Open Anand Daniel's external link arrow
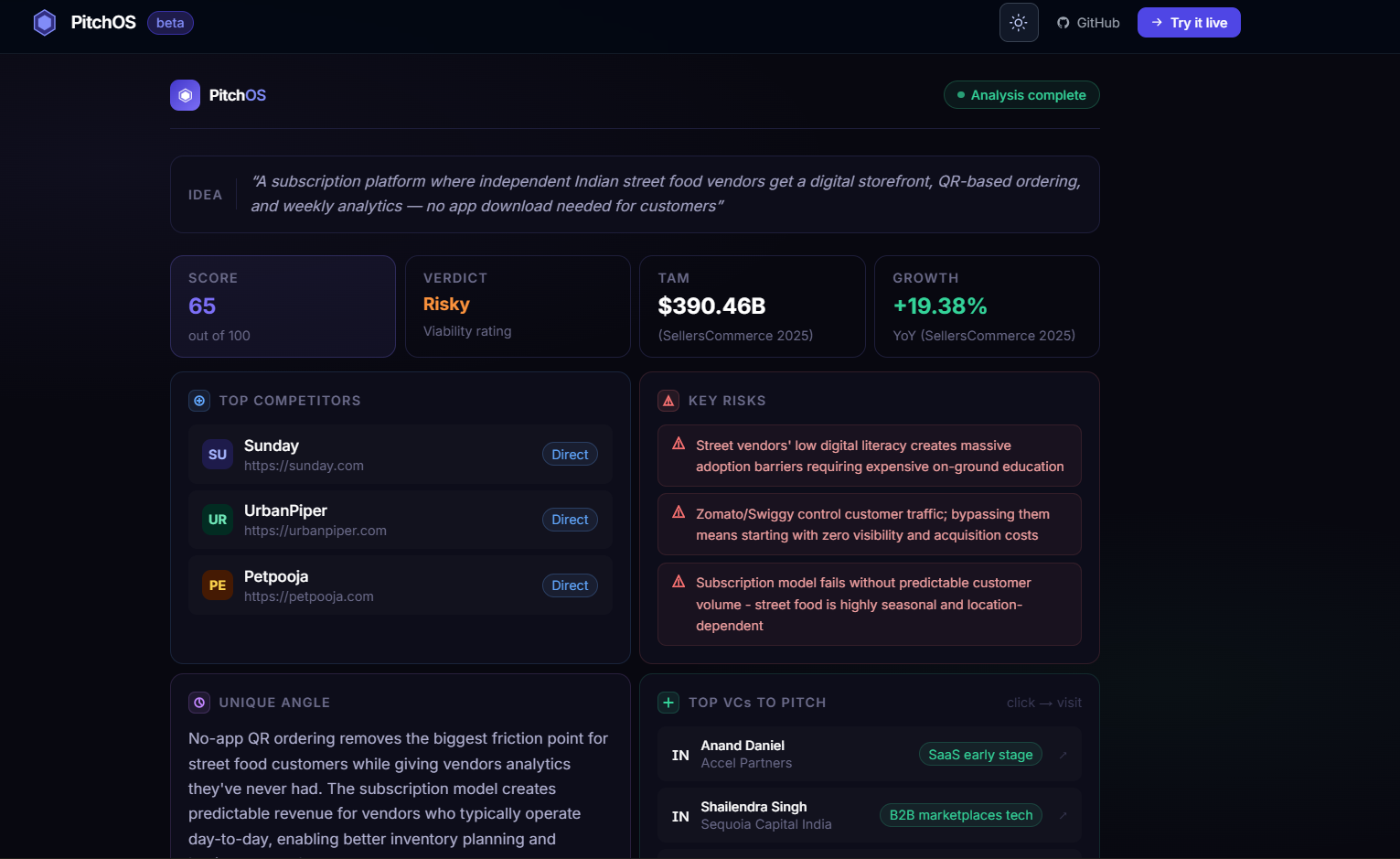 [1063, 755]
